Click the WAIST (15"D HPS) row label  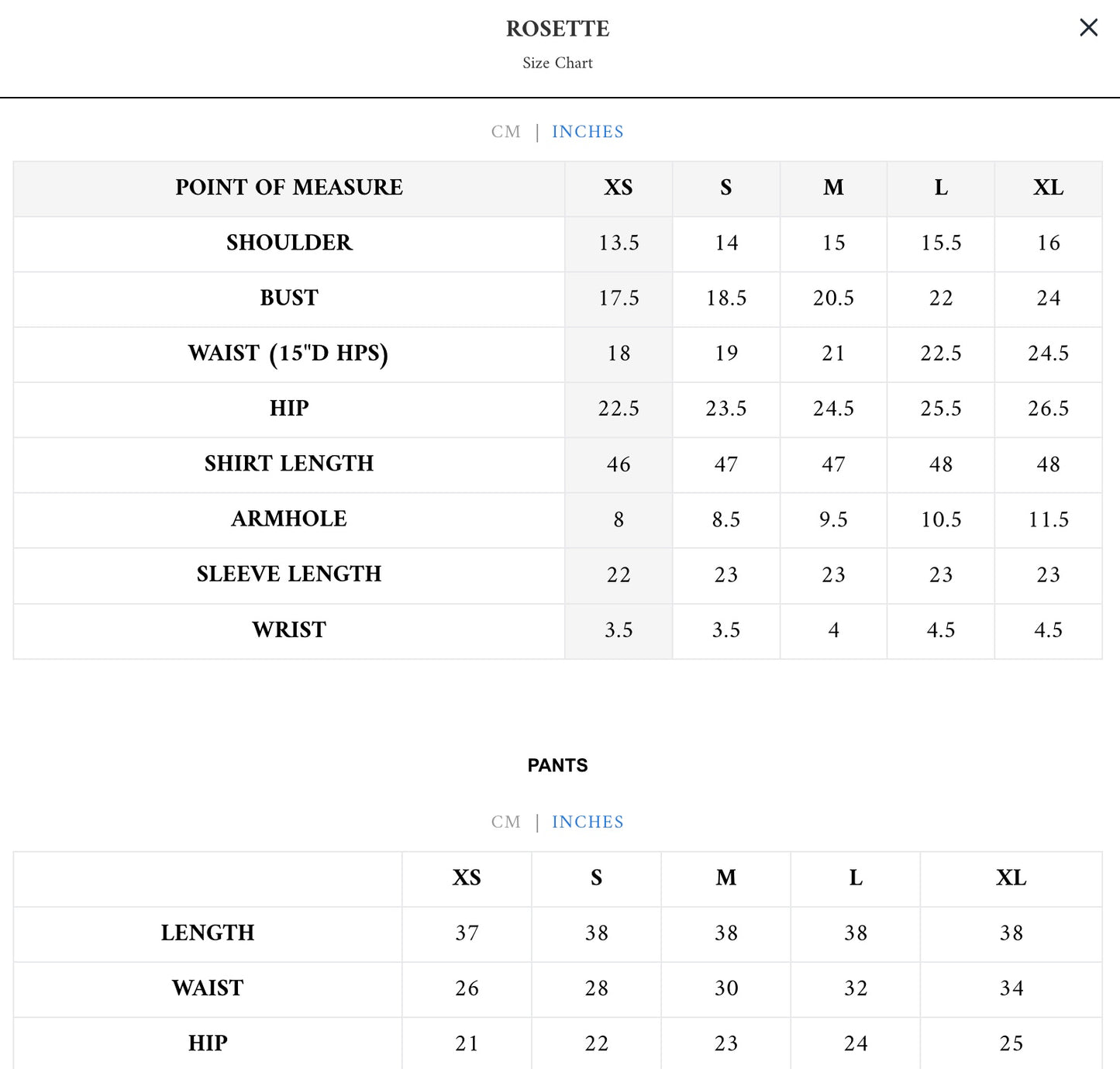[x=288, y=353]
